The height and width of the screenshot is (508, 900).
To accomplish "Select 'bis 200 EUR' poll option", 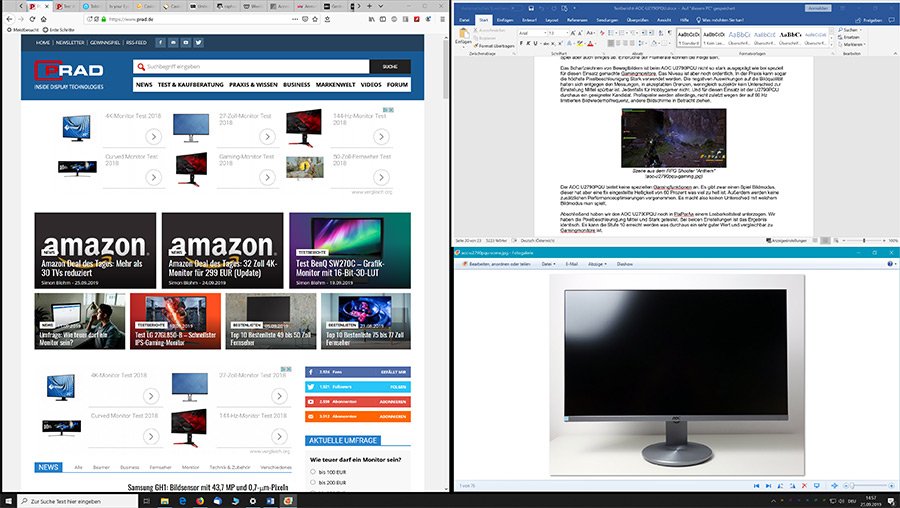I will 313,483.
